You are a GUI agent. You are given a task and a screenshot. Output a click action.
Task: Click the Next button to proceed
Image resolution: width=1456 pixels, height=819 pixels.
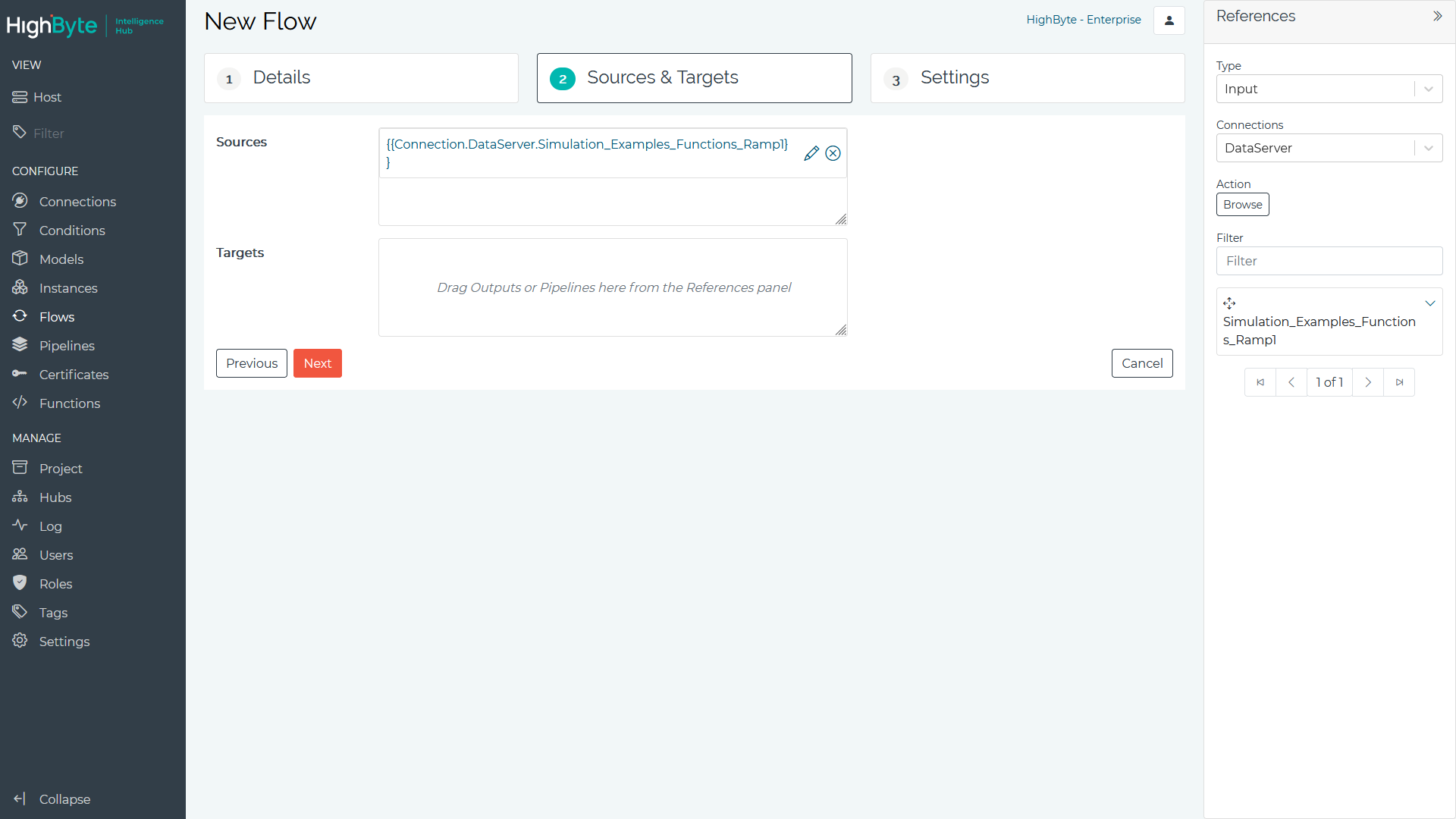click(x=318, y=363)
